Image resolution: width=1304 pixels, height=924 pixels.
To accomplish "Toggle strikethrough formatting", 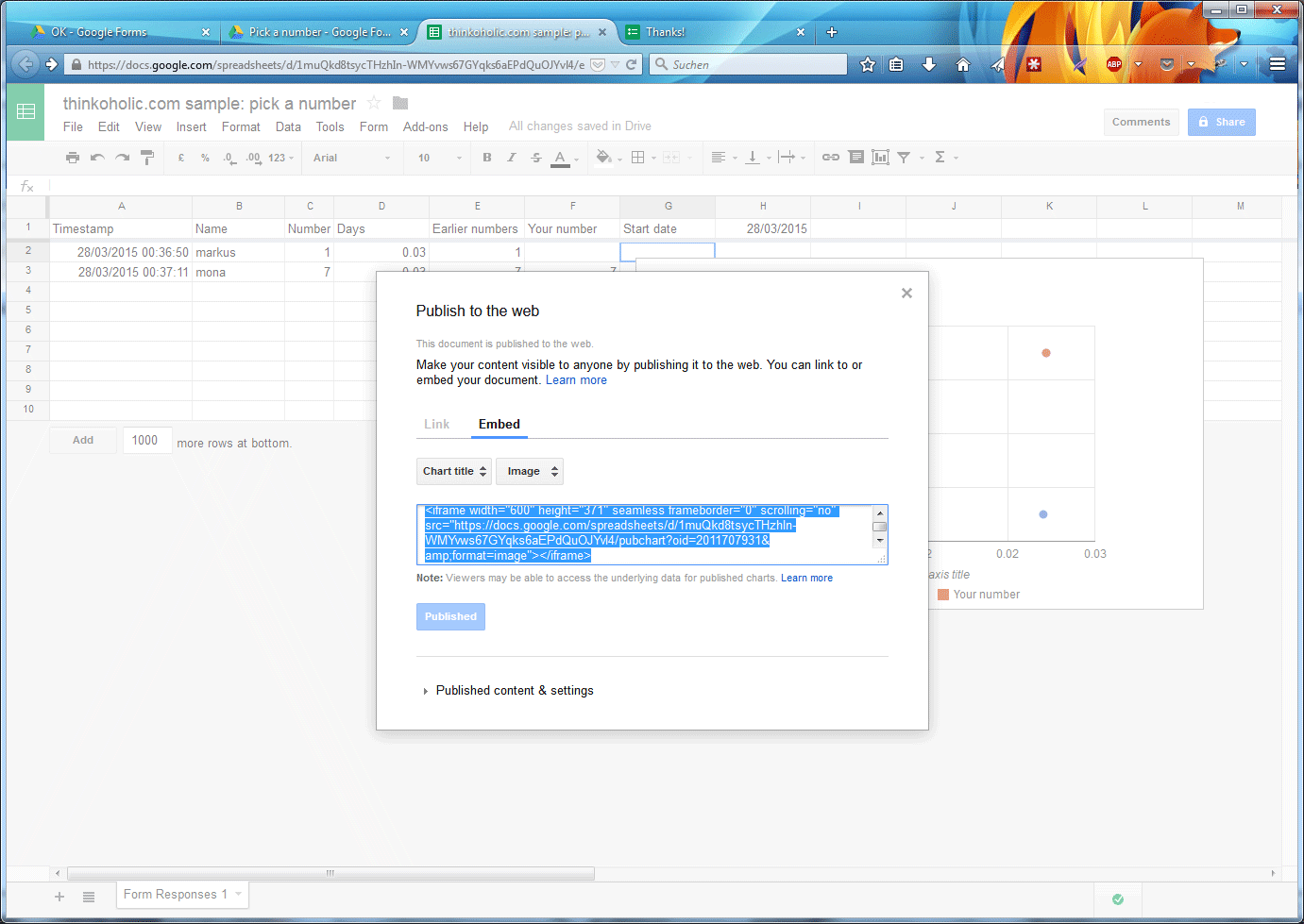I will (x=535, y=158).
